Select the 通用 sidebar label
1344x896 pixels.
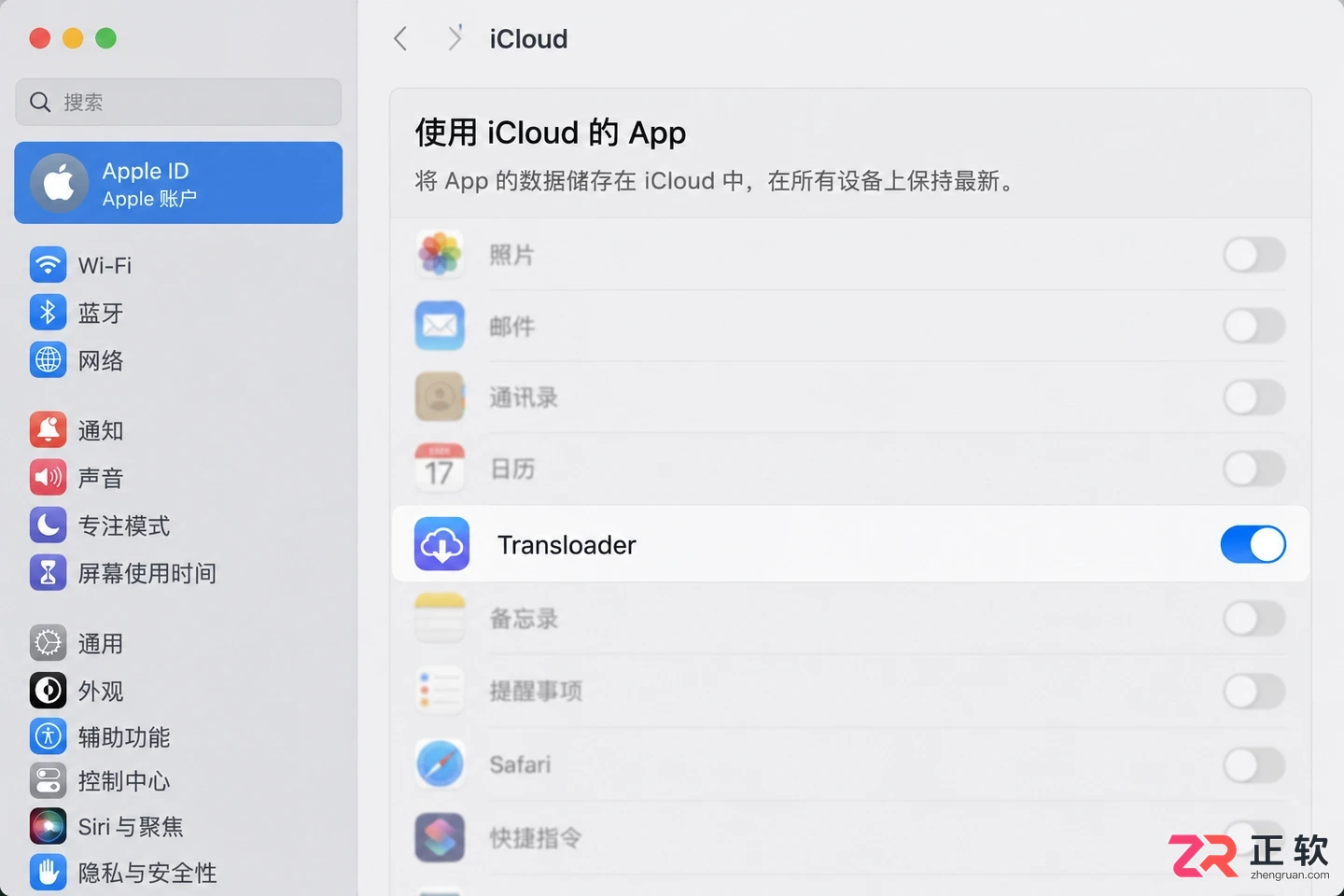click(101, 644)
